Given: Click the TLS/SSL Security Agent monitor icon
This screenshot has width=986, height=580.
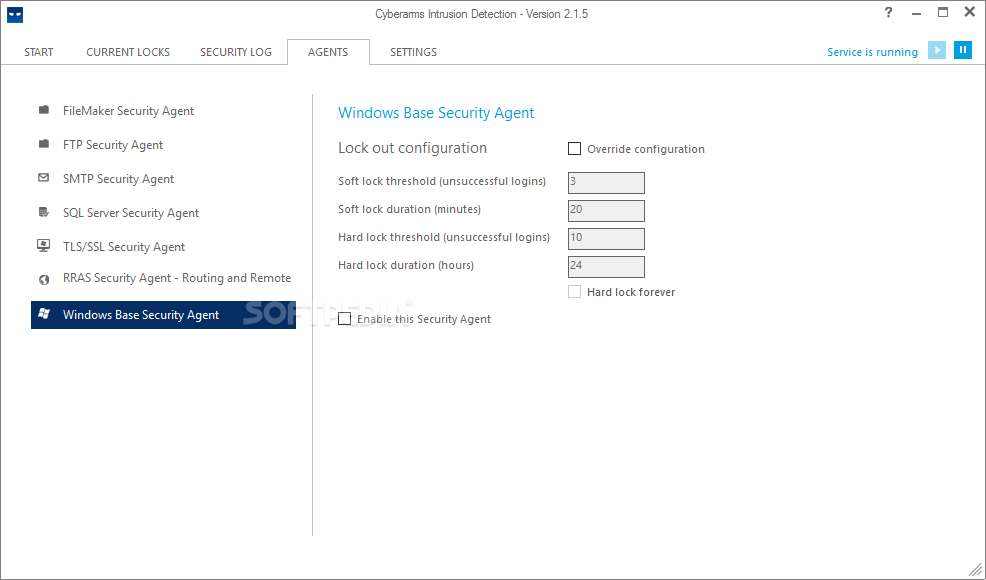Looking at the screenshot, I should (43, 245).
